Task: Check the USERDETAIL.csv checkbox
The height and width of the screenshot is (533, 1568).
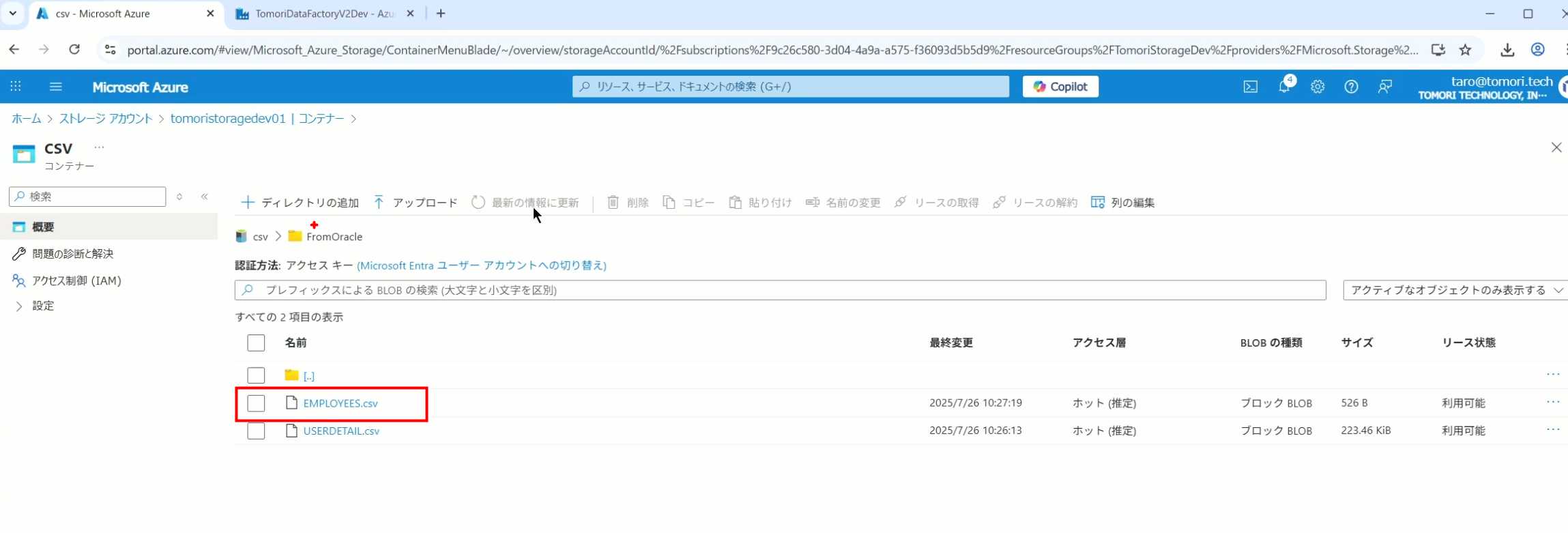Action: 256,431
